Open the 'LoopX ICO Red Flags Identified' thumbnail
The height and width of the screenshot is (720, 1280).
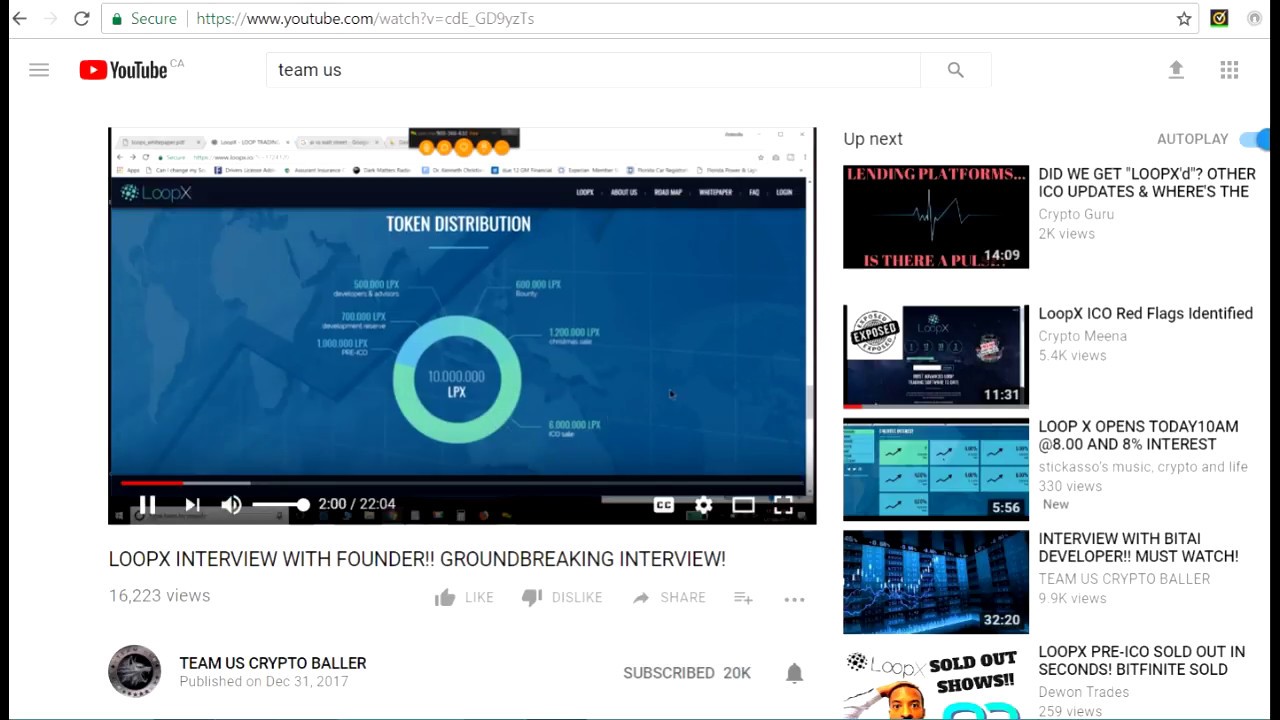pos(936,357)
